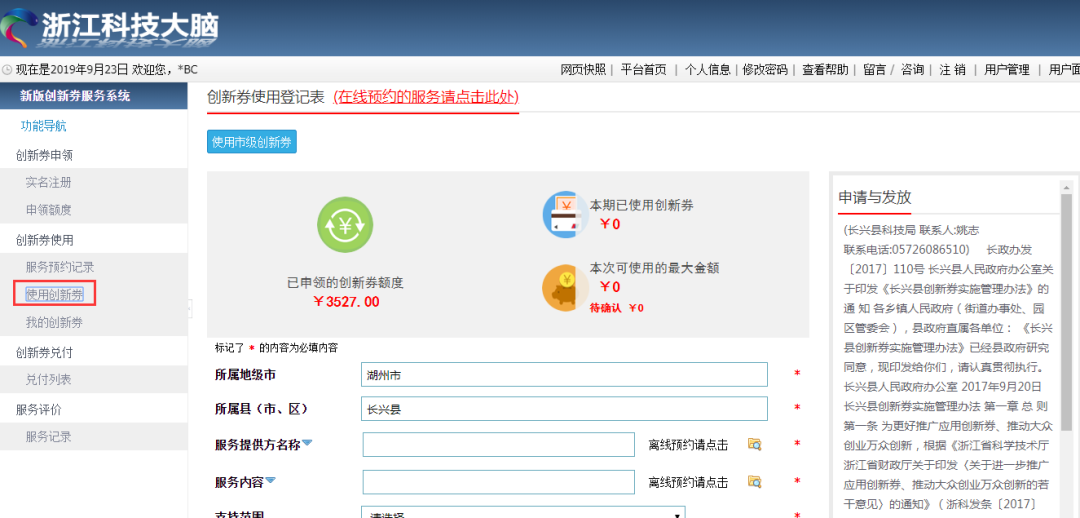
Task: Click the 所属县 field showing 长兴县
Action: click(x=564, y=408)
